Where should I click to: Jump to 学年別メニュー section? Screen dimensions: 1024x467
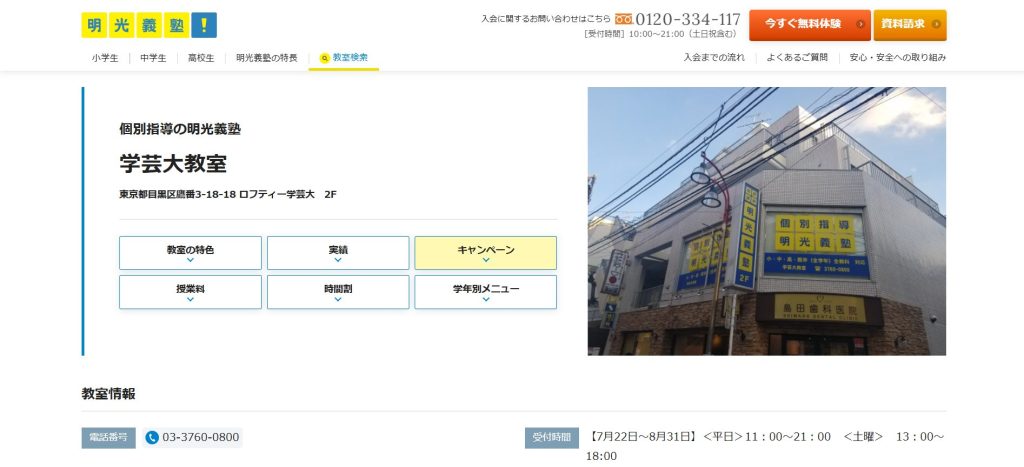click(486, 292)
